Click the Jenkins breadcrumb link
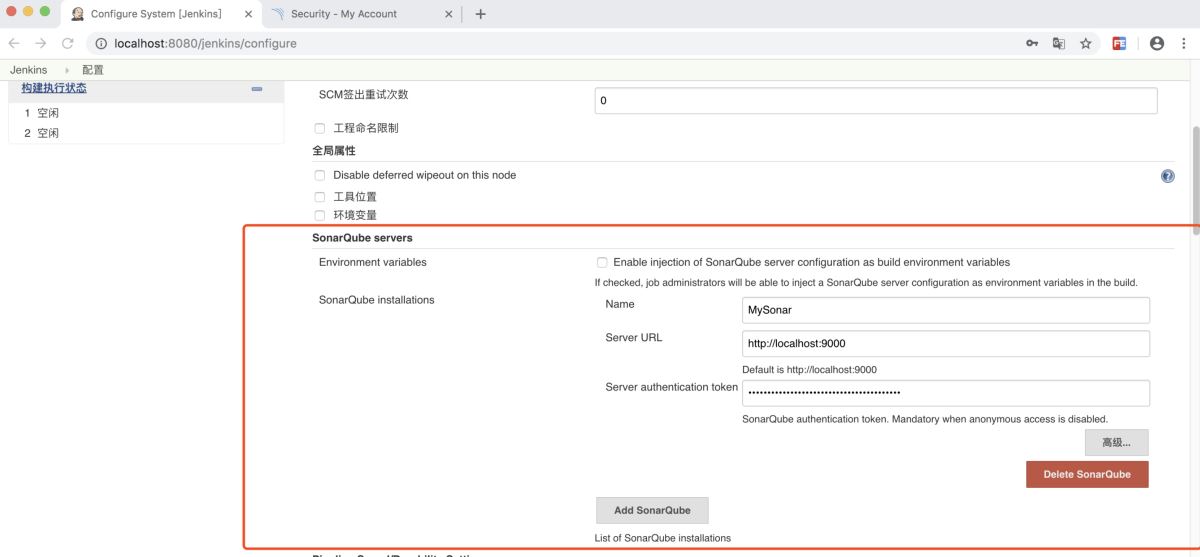The height and width of the screenshot is (557, 1200). tap(28, 70)
